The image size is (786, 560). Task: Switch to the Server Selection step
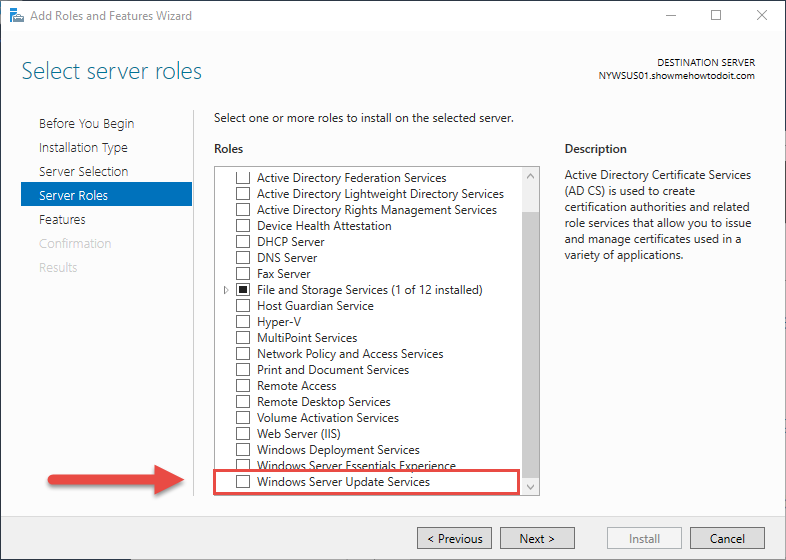tap(84, 171)
